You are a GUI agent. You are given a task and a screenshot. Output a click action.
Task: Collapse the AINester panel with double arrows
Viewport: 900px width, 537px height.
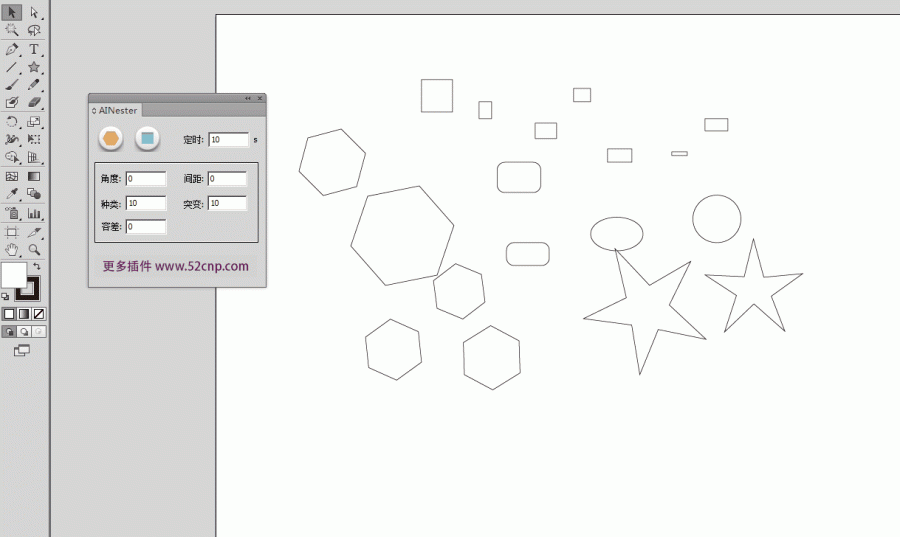click(248, 98)
